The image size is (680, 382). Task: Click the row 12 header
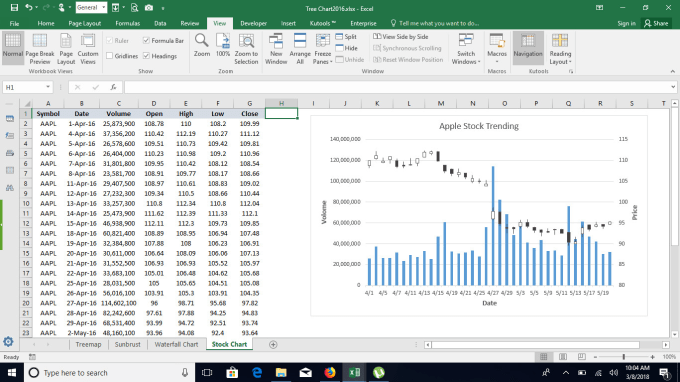(x=26, y=223)
